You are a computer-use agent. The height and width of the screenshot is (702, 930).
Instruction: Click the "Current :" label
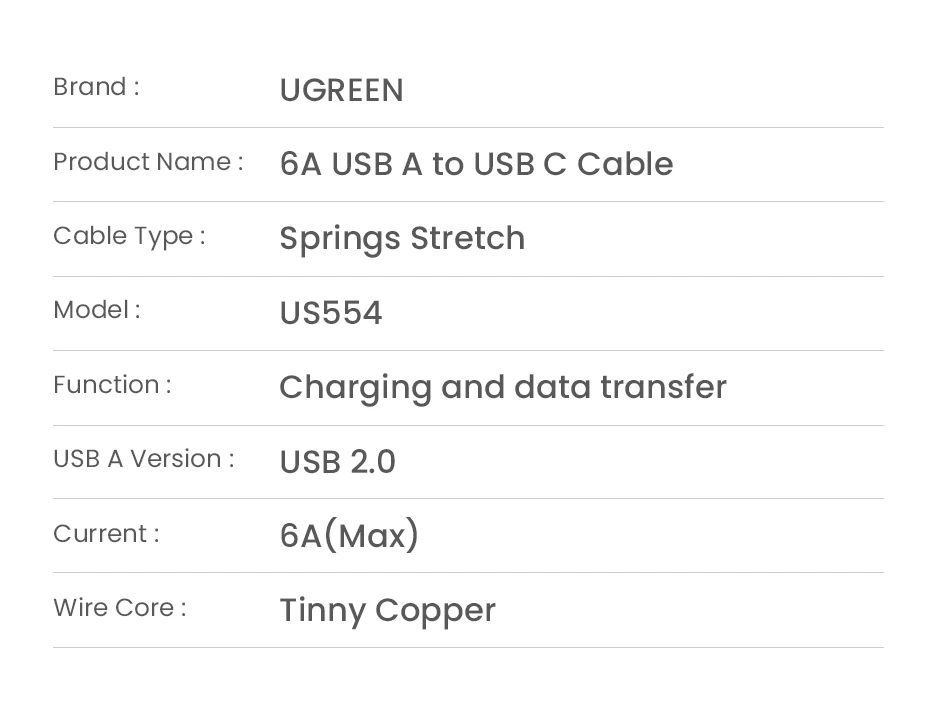106,534
